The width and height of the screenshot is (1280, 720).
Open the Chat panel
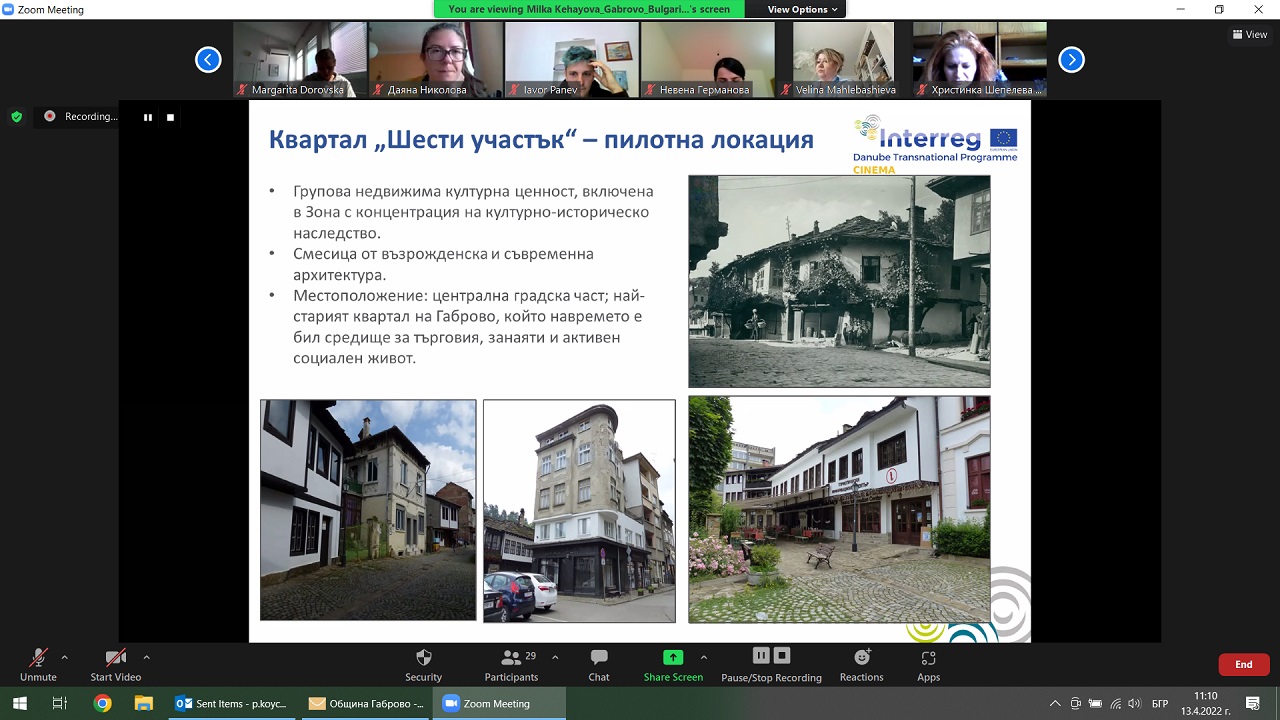(x=598, y=664)
